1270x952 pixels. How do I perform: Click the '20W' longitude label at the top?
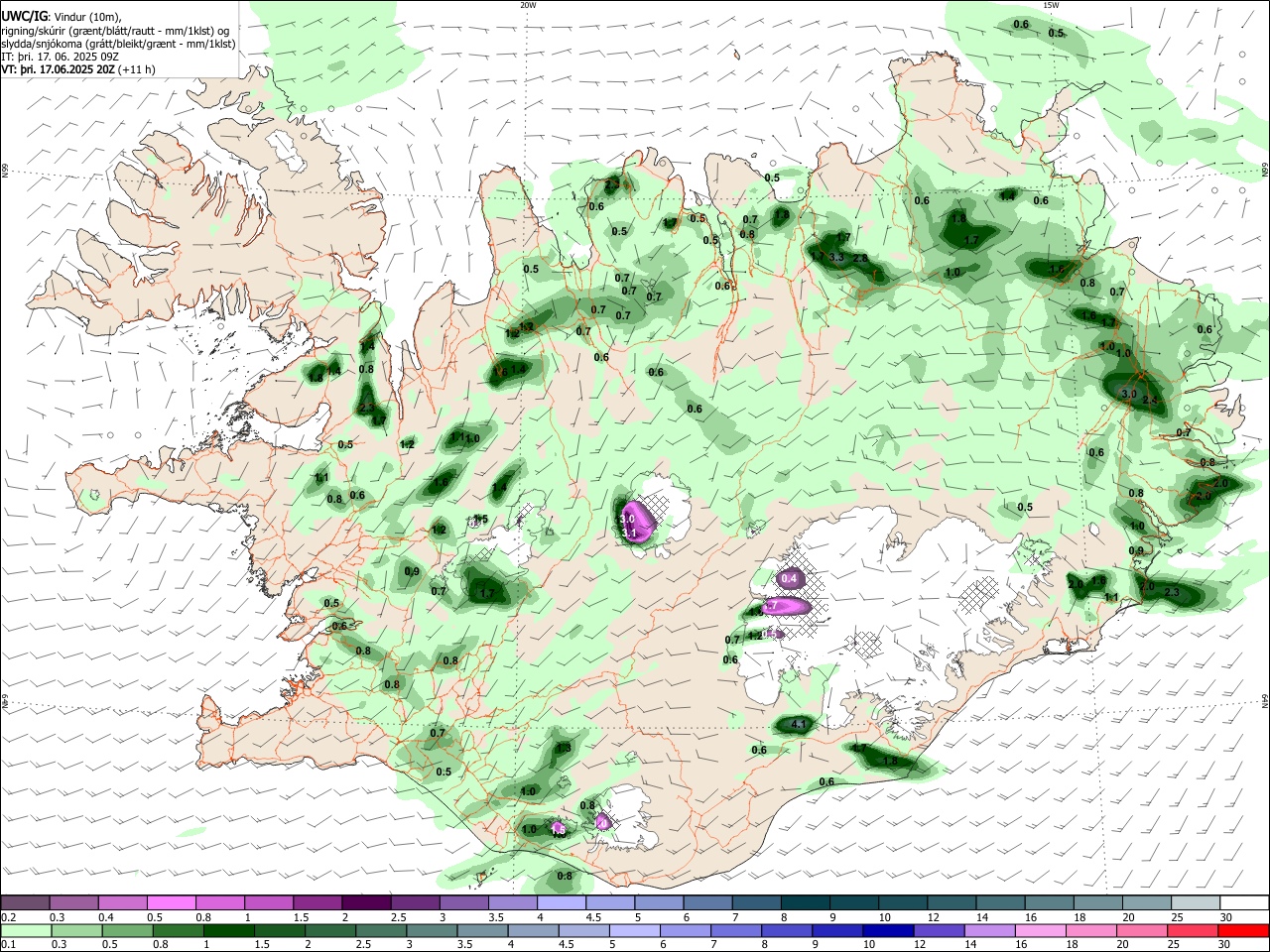[x=528, y=5]
